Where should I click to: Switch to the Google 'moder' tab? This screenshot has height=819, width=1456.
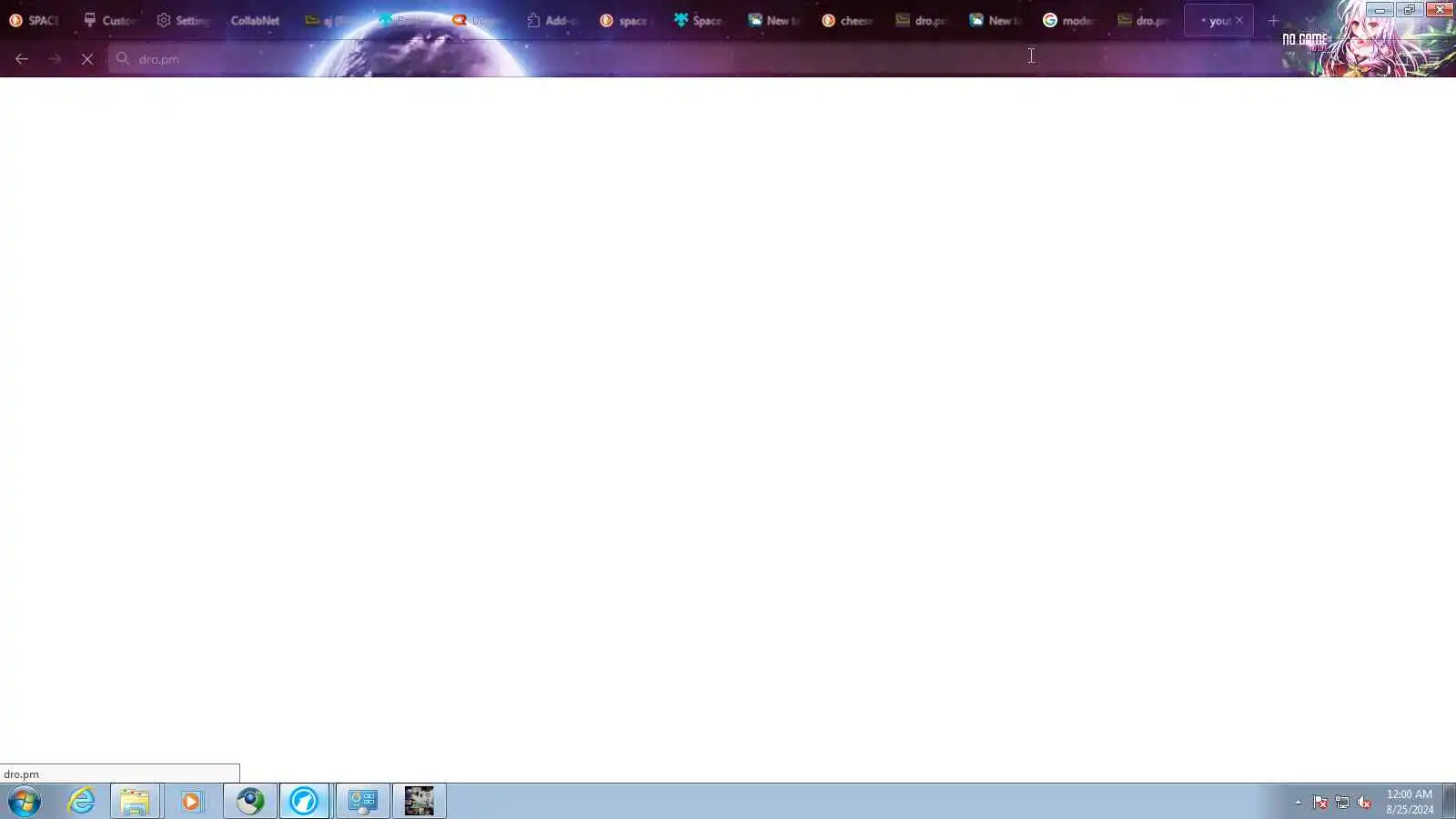click(x=1069, y=20)
